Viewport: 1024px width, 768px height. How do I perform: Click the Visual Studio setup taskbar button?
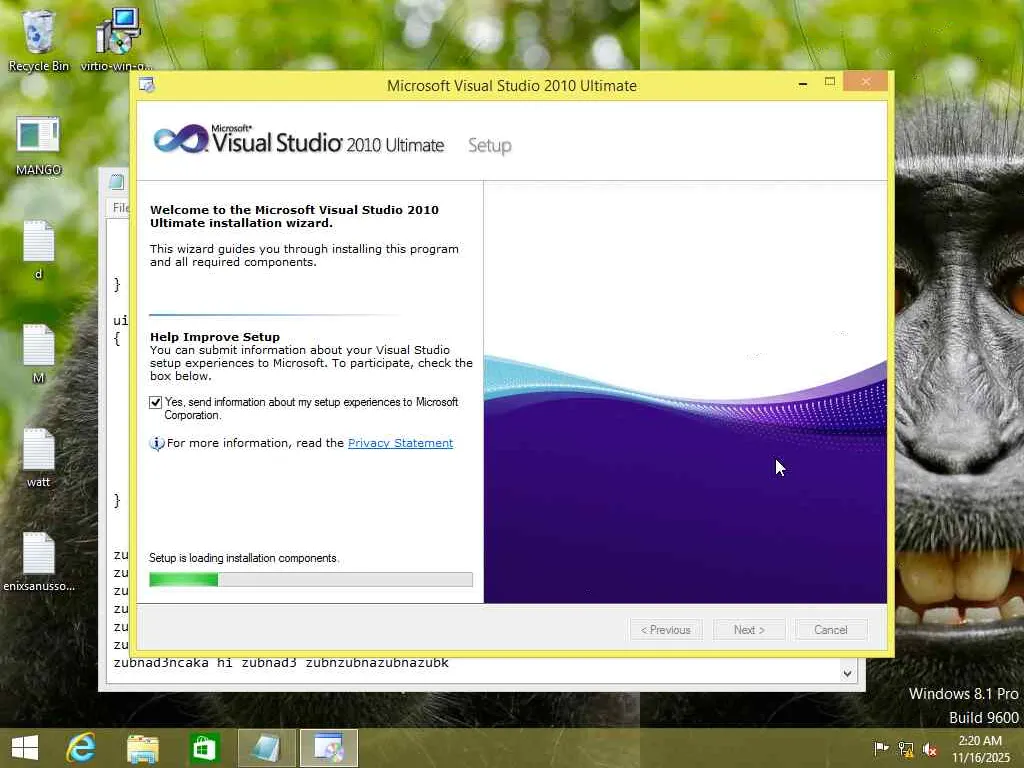328,748
